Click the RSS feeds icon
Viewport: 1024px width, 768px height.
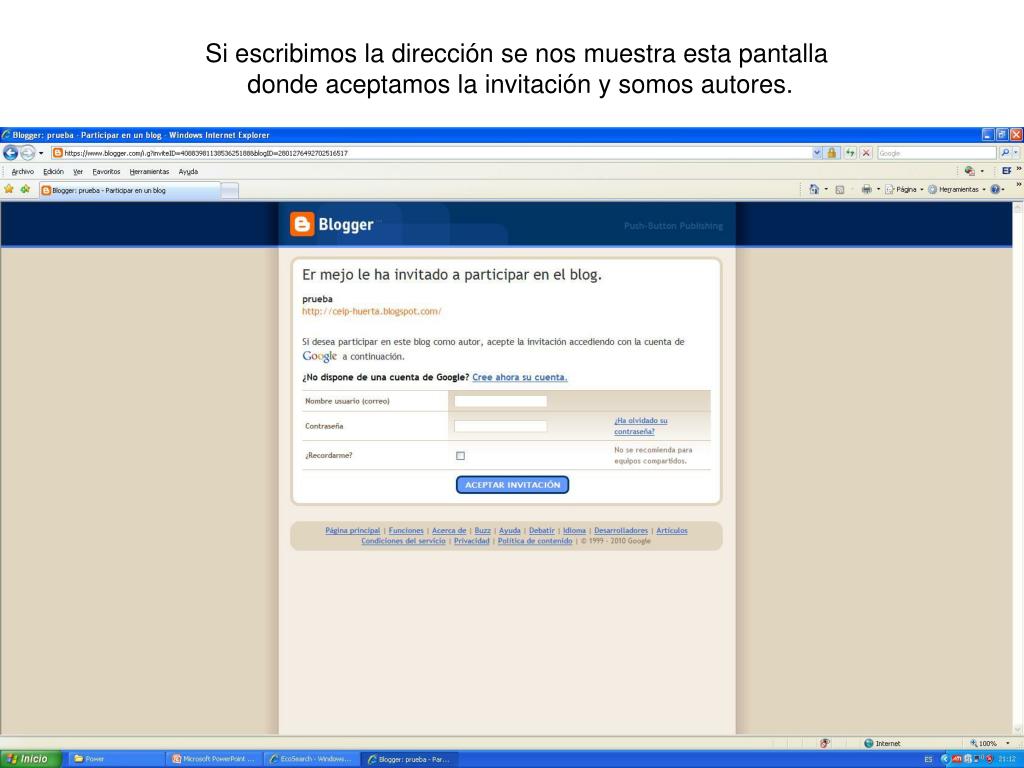(x=840, y=189)
